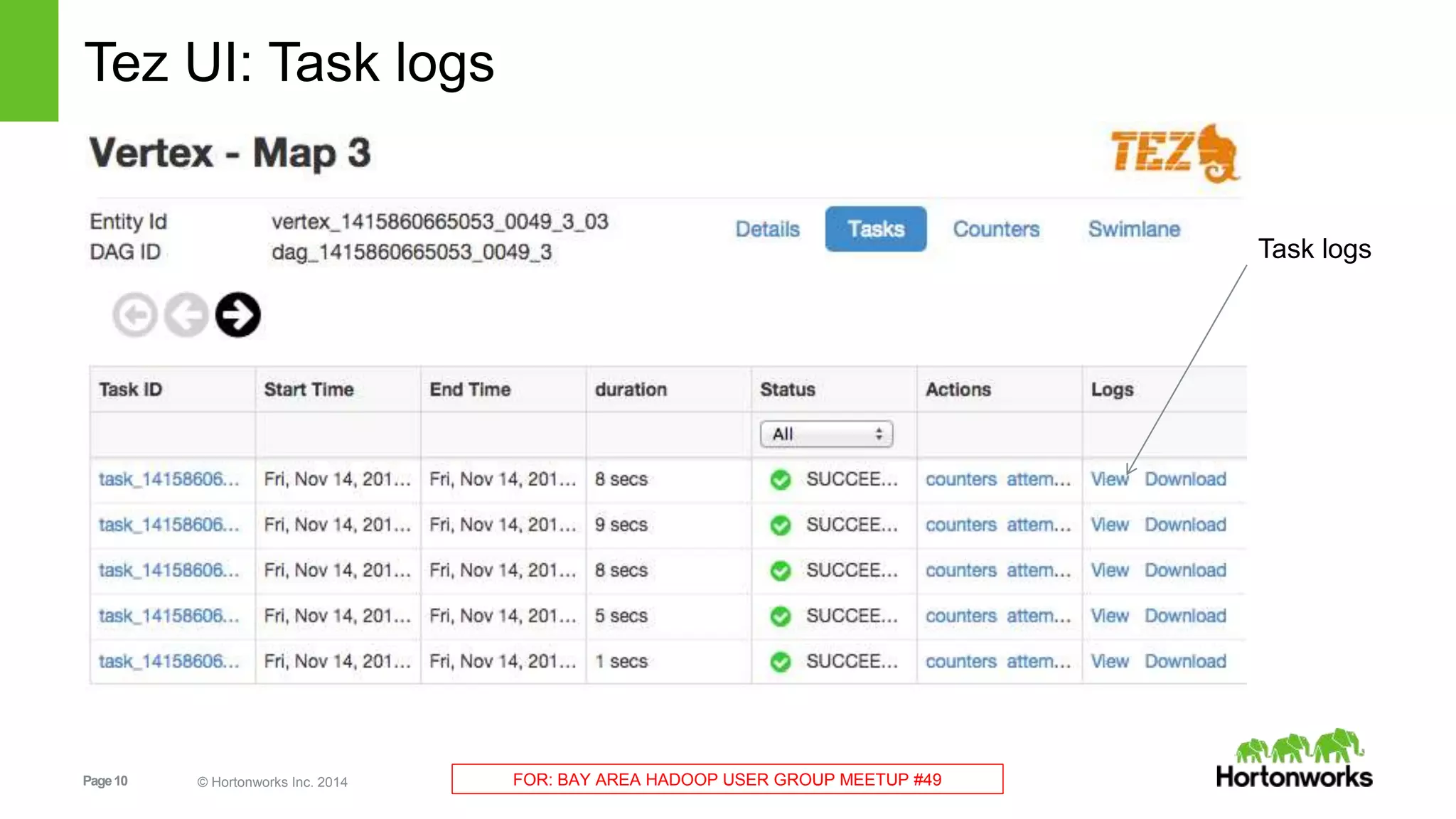Click counters link in the 1 secs row
1456x819 pixels.
[x=961, y=661]
